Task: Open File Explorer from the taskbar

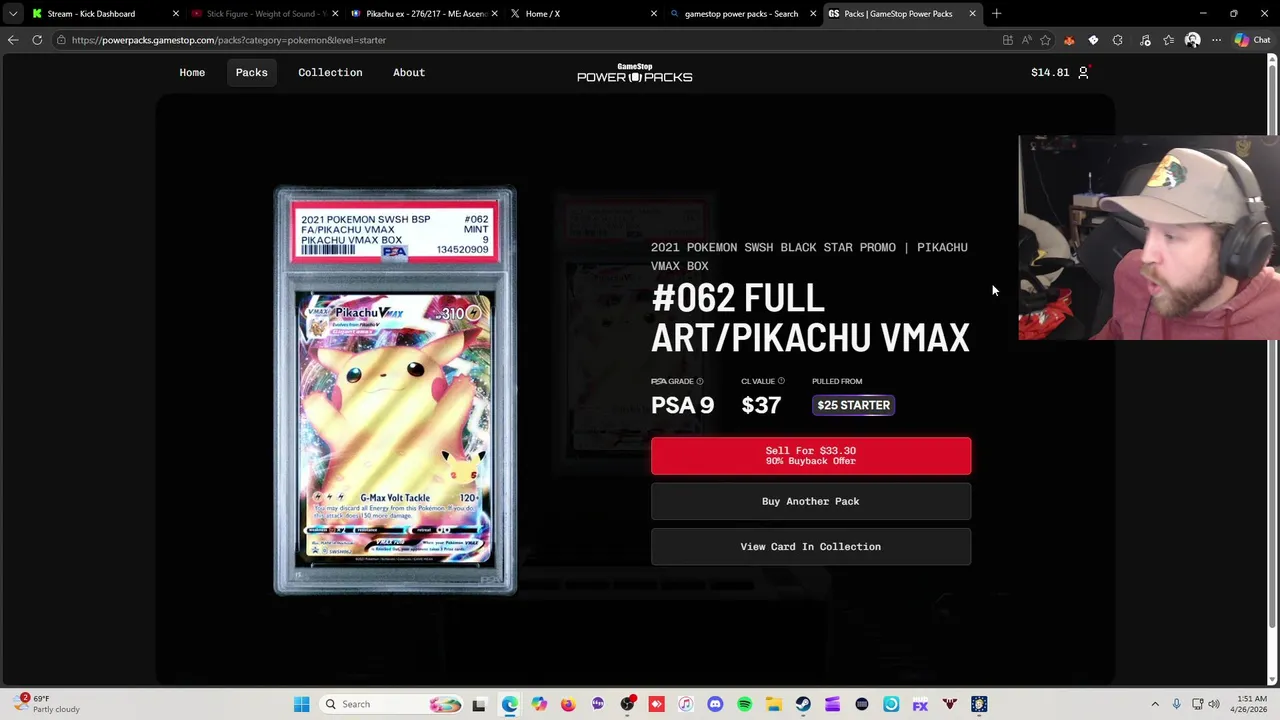Action: [774, 704]
